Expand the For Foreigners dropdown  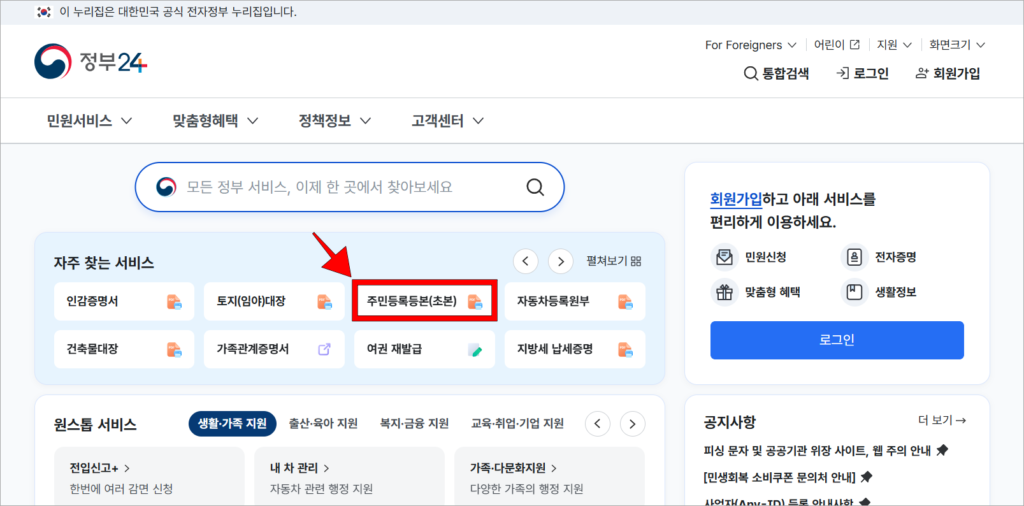point(750,45)
